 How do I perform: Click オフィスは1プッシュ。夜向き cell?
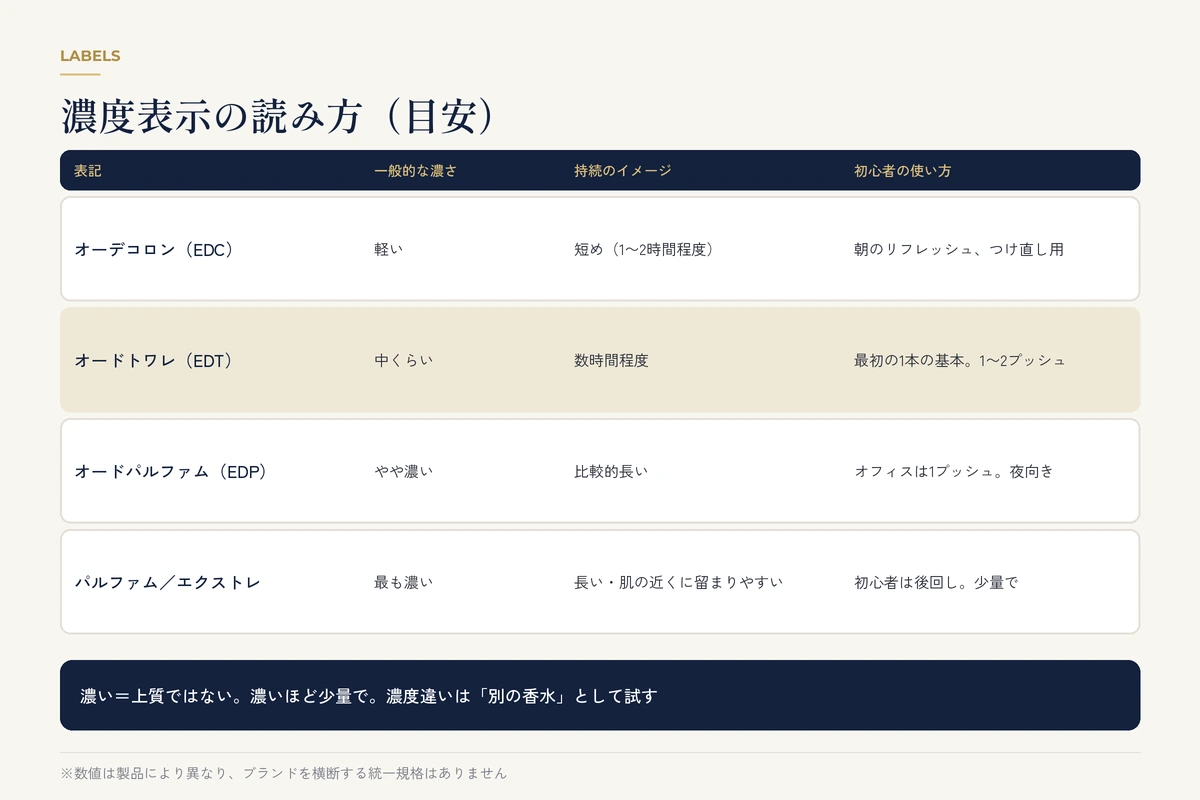(x=954, y=471)
